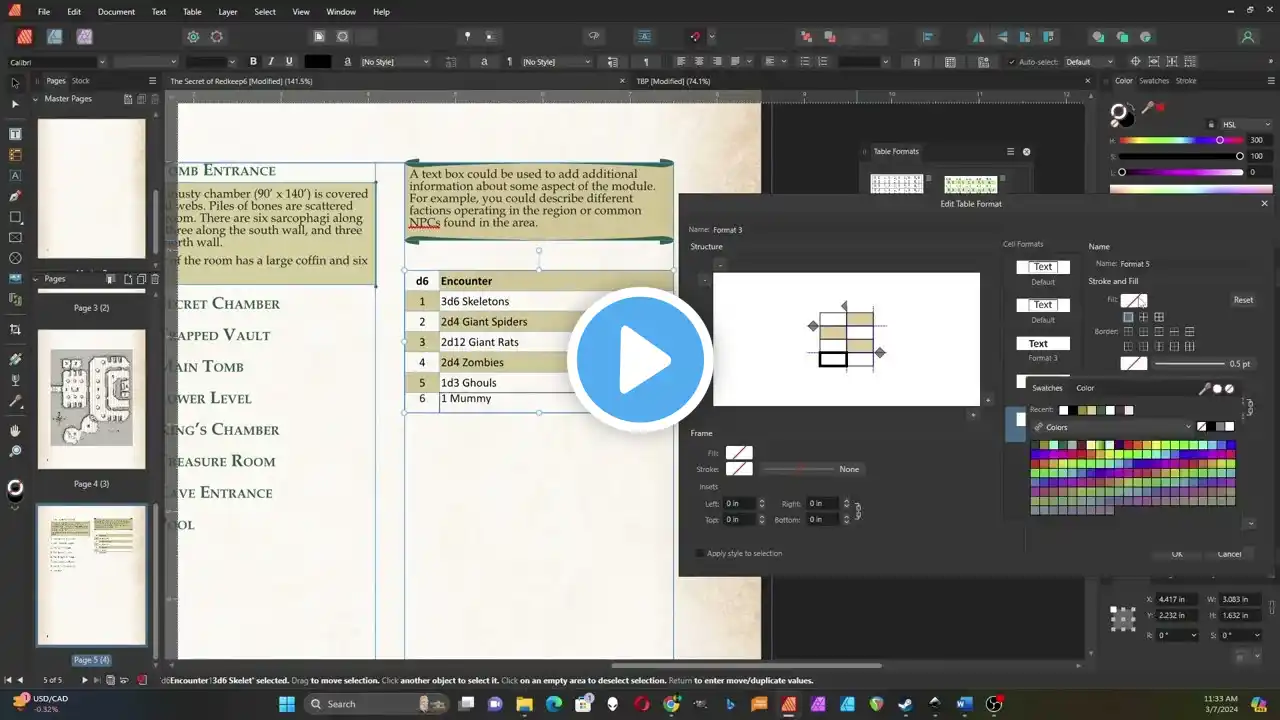Switch to the Designer Persona icon
The image size is (1280, 720).
55,37
